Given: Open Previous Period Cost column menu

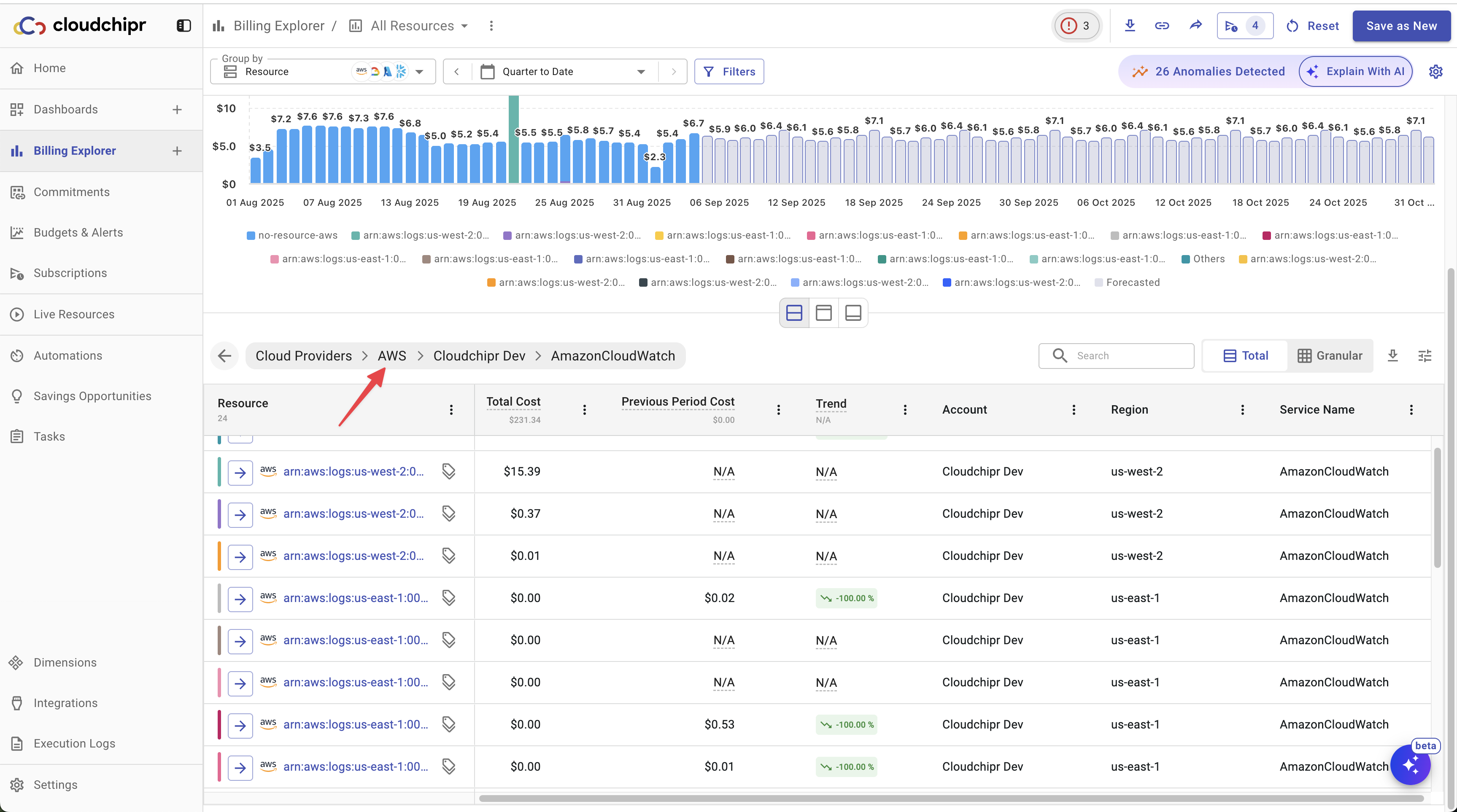Looking at the screenshot, I should pyautogui.click(x=778, y=409).
